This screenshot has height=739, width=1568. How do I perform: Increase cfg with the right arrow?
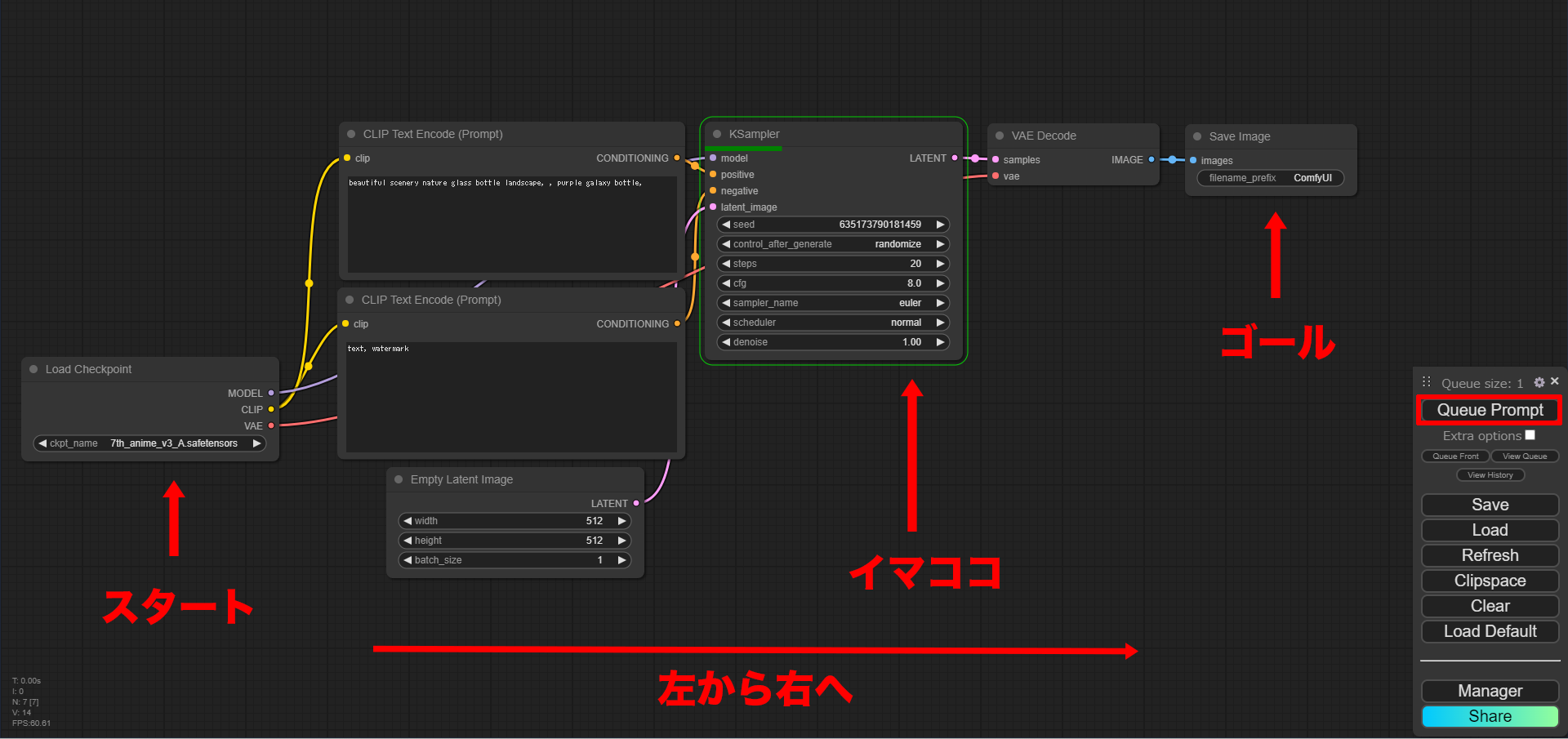point(941,283)
